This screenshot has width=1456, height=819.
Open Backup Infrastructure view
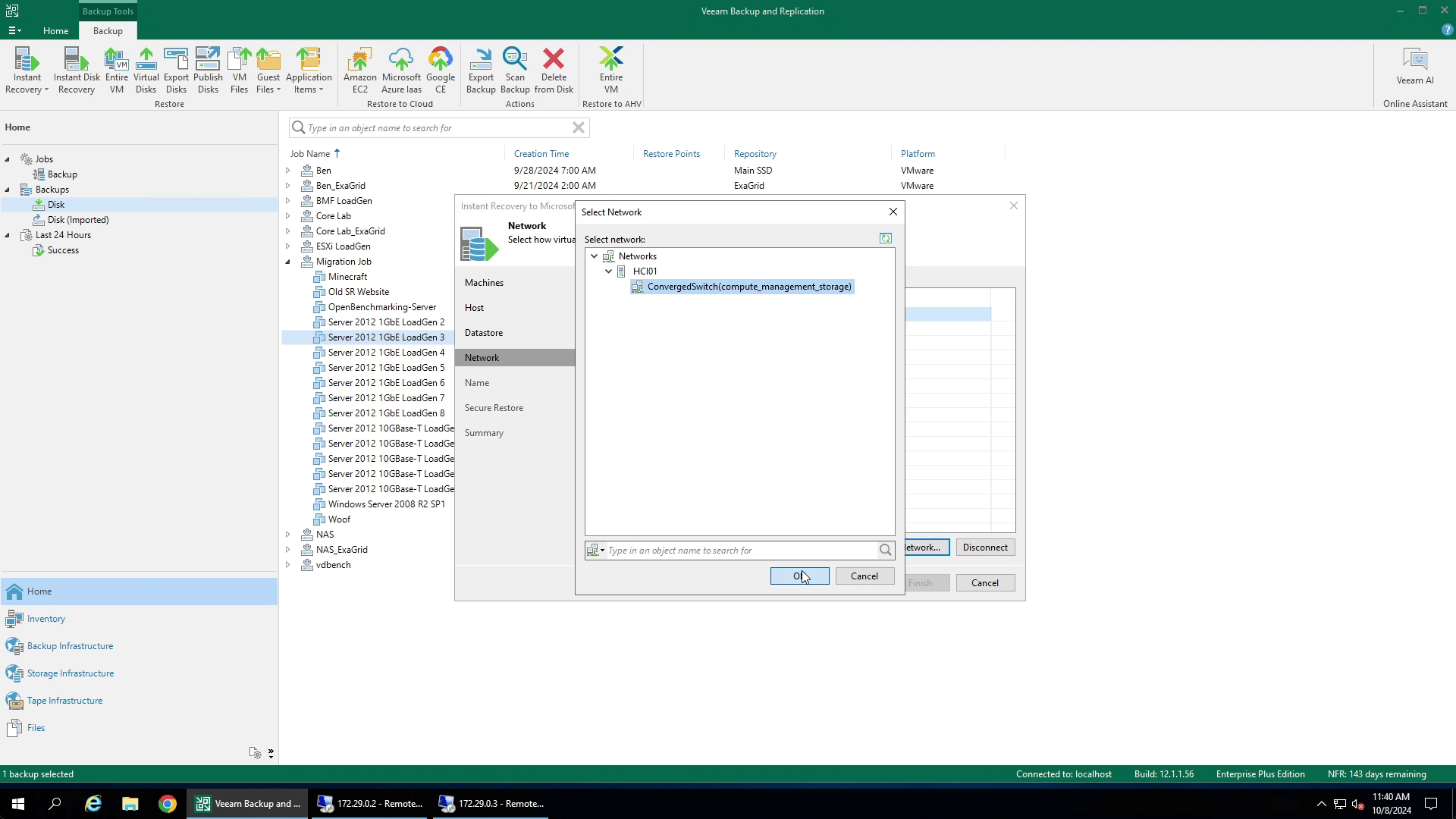(x=70, y=646)
